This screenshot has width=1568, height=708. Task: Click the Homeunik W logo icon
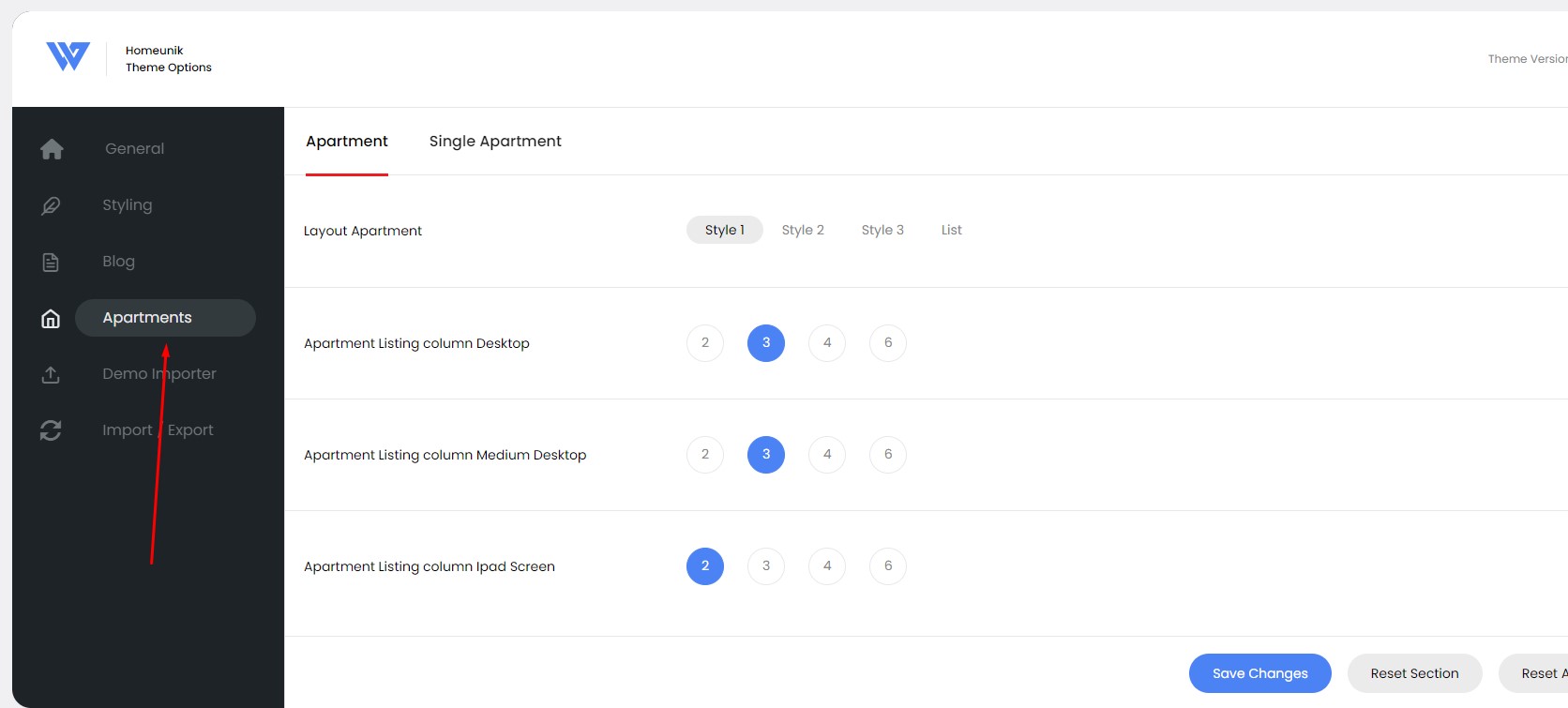(x=68, y=57)
